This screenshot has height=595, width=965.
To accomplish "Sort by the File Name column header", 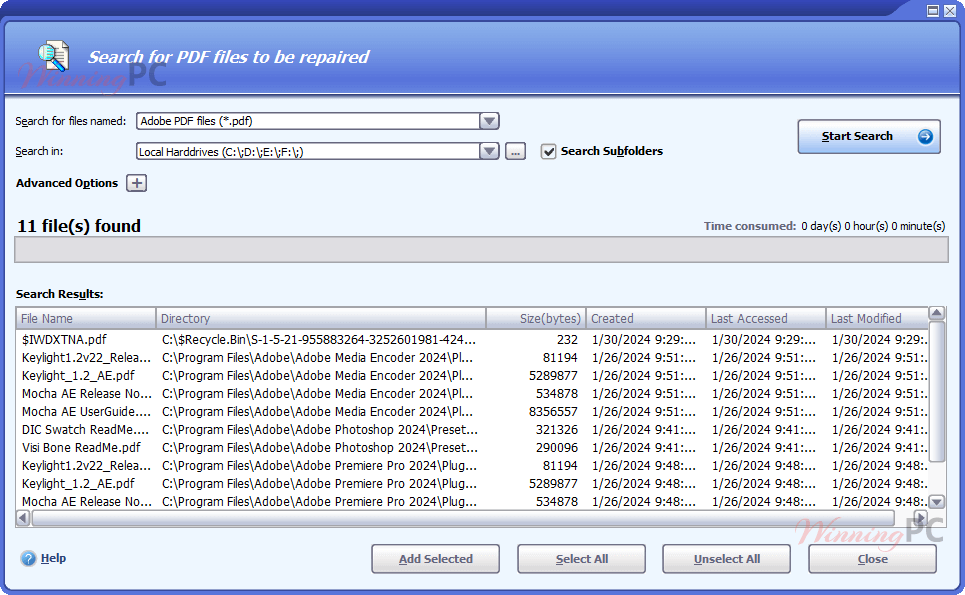I will tap(86, 318).
